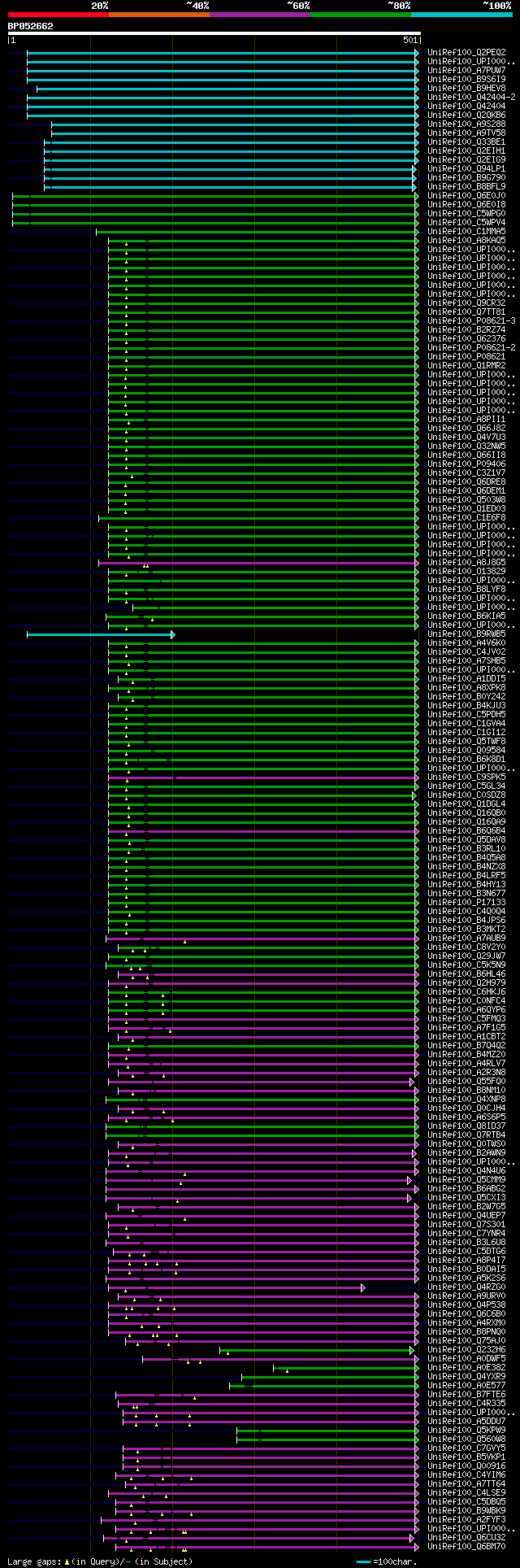
Task: Click hit UniRef100_A8PII1
Action: pos(468,419)
